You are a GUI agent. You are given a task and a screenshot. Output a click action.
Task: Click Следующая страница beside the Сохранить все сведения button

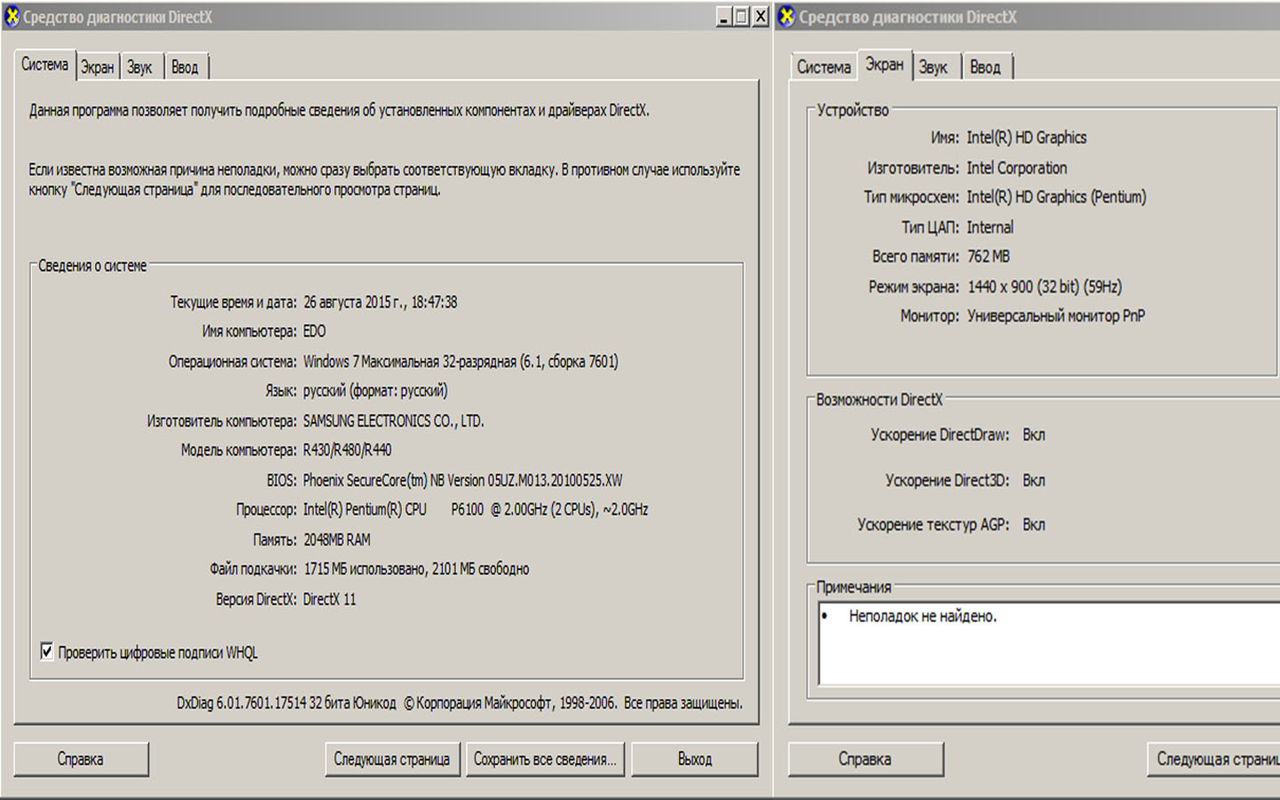(x=392, y=759)
